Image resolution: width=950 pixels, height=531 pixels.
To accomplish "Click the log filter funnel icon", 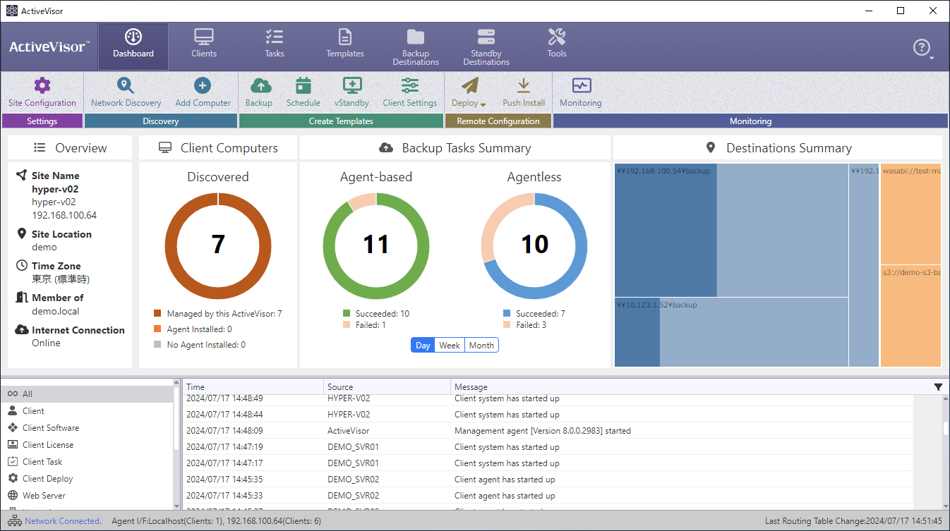I will click(938, 387).
